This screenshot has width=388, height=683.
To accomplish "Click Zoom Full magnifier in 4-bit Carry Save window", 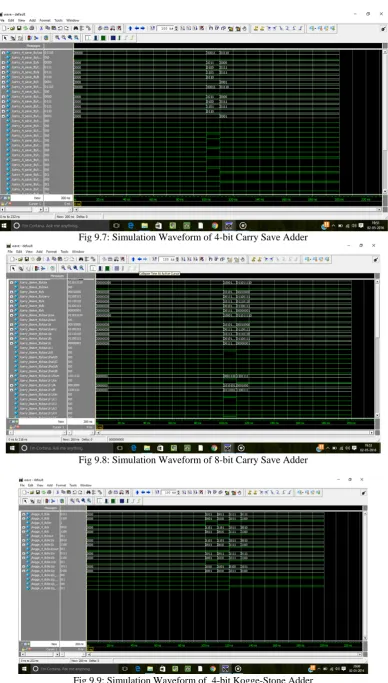I will tap(70, 38).
